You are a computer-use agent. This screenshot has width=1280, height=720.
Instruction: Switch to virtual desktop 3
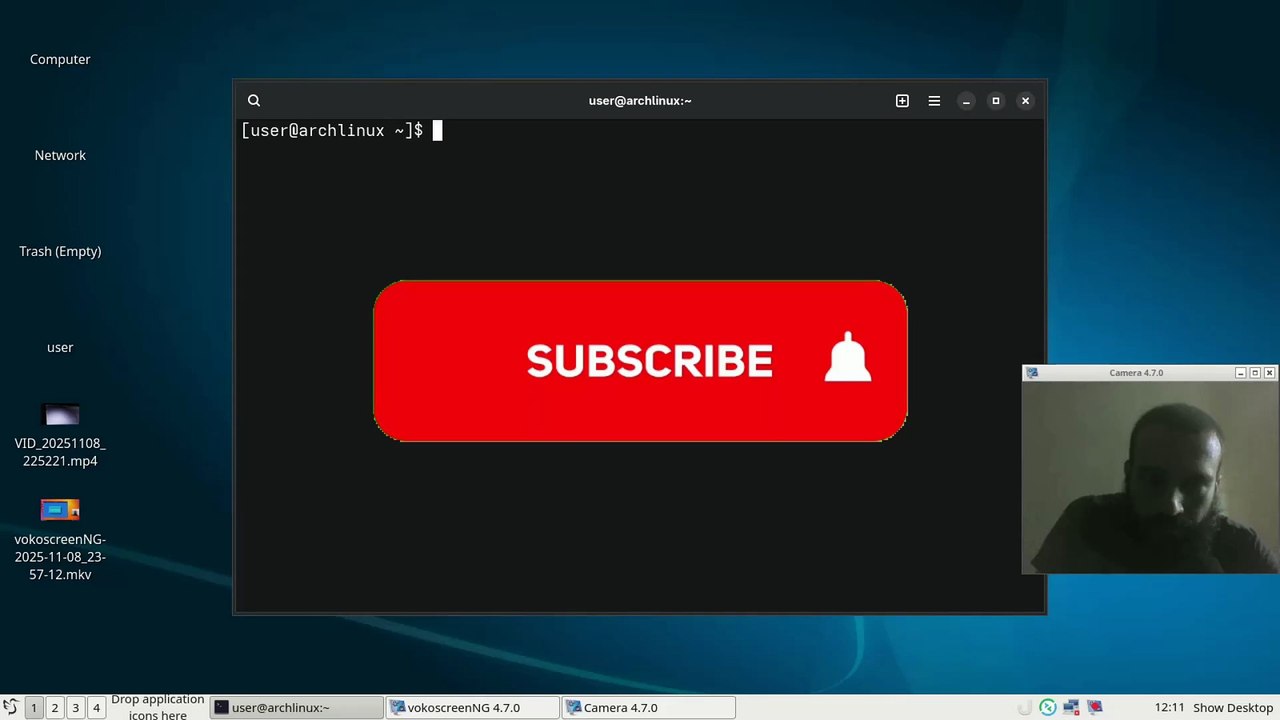(75, 707)
